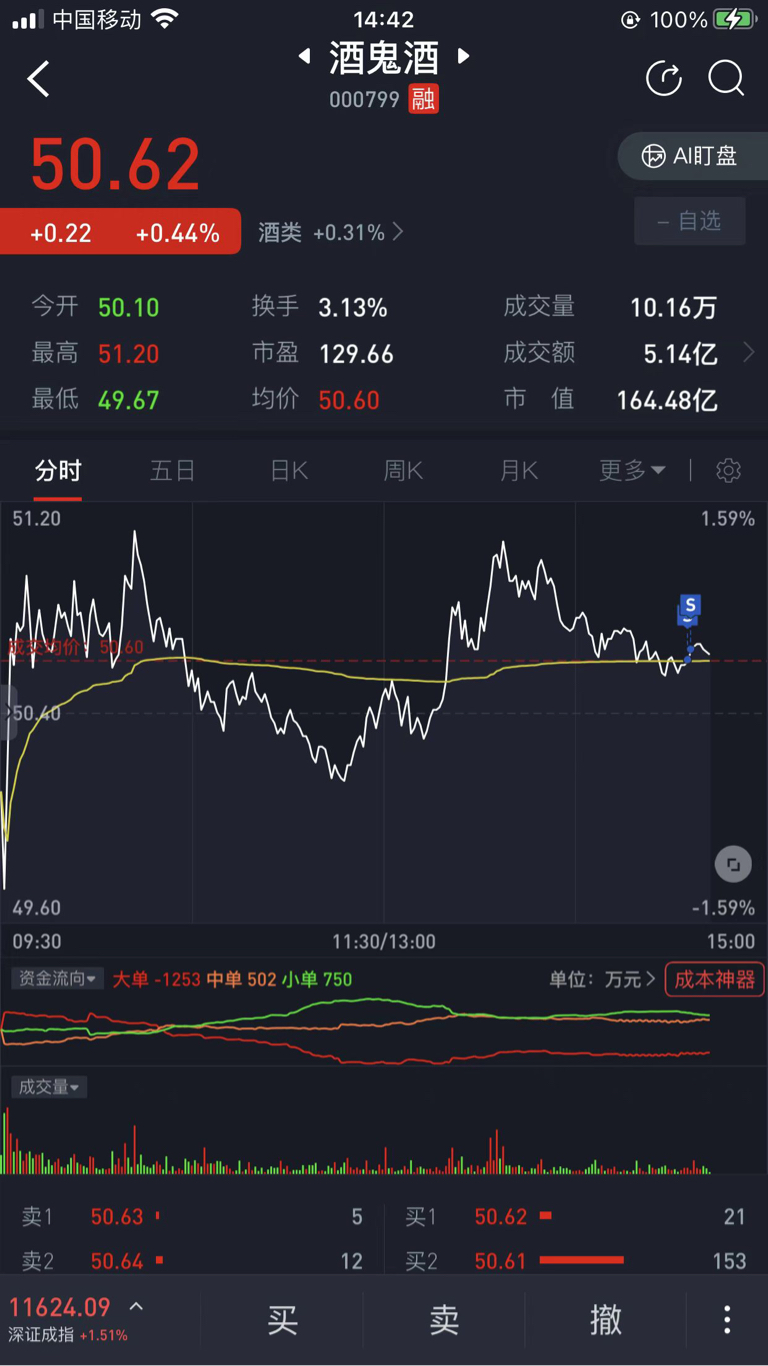
Task: Select the 周K tab
Action: 404,470
